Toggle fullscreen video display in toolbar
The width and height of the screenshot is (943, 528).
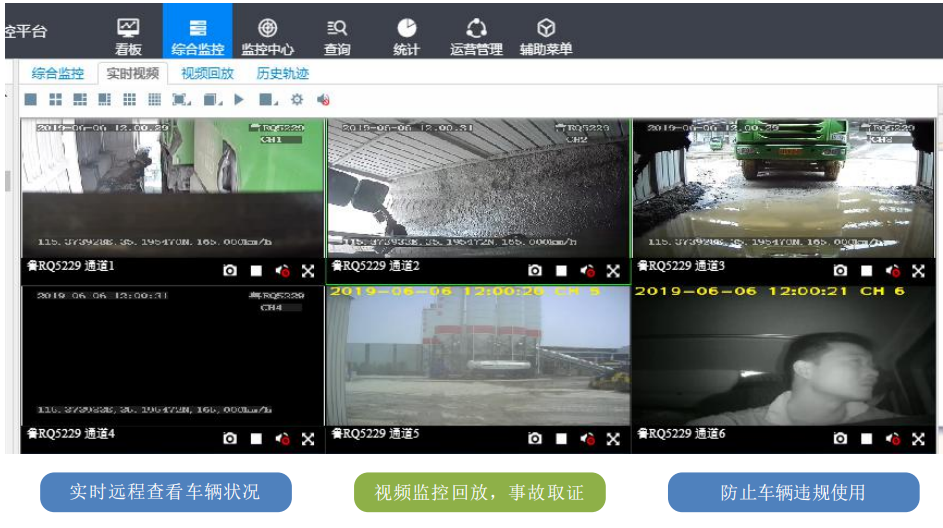pyautogui.click(x=180, y=100)
